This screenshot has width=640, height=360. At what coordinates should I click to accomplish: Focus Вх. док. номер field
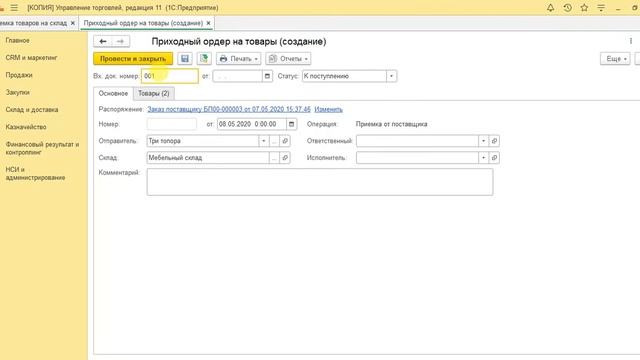pos(170,76)
